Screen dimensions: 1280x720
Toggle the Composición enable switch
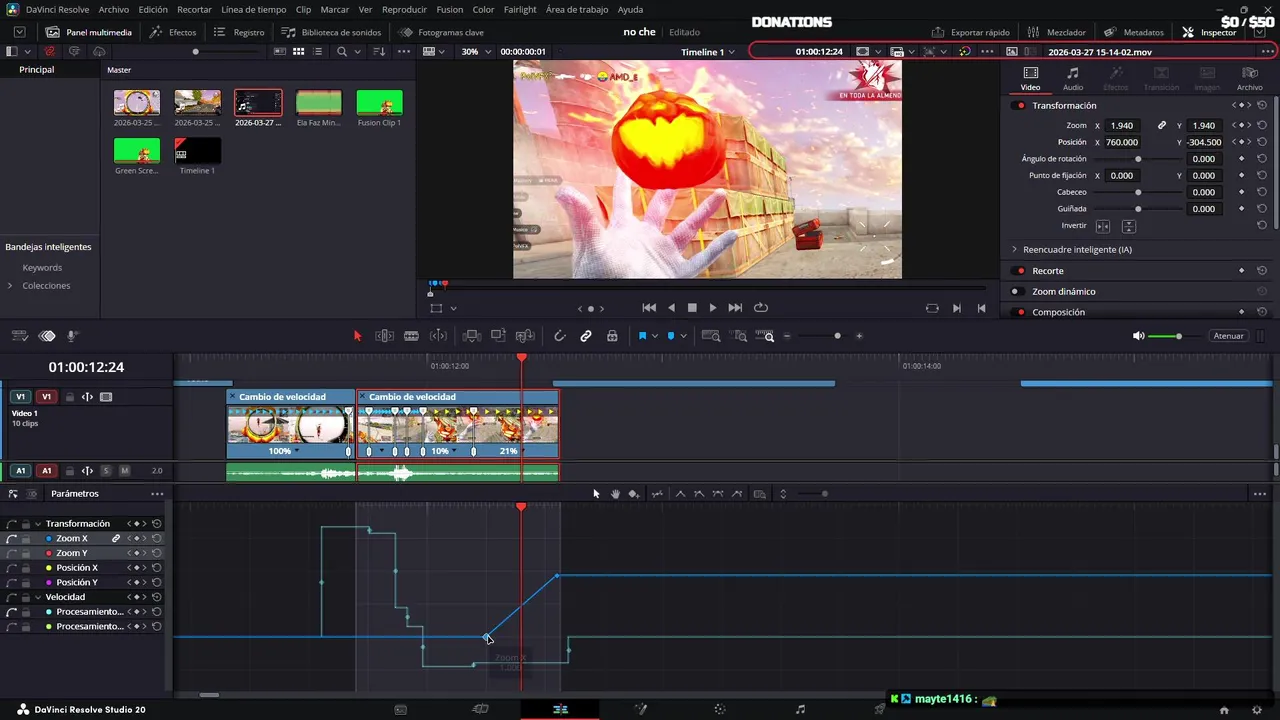[1019, 312]
